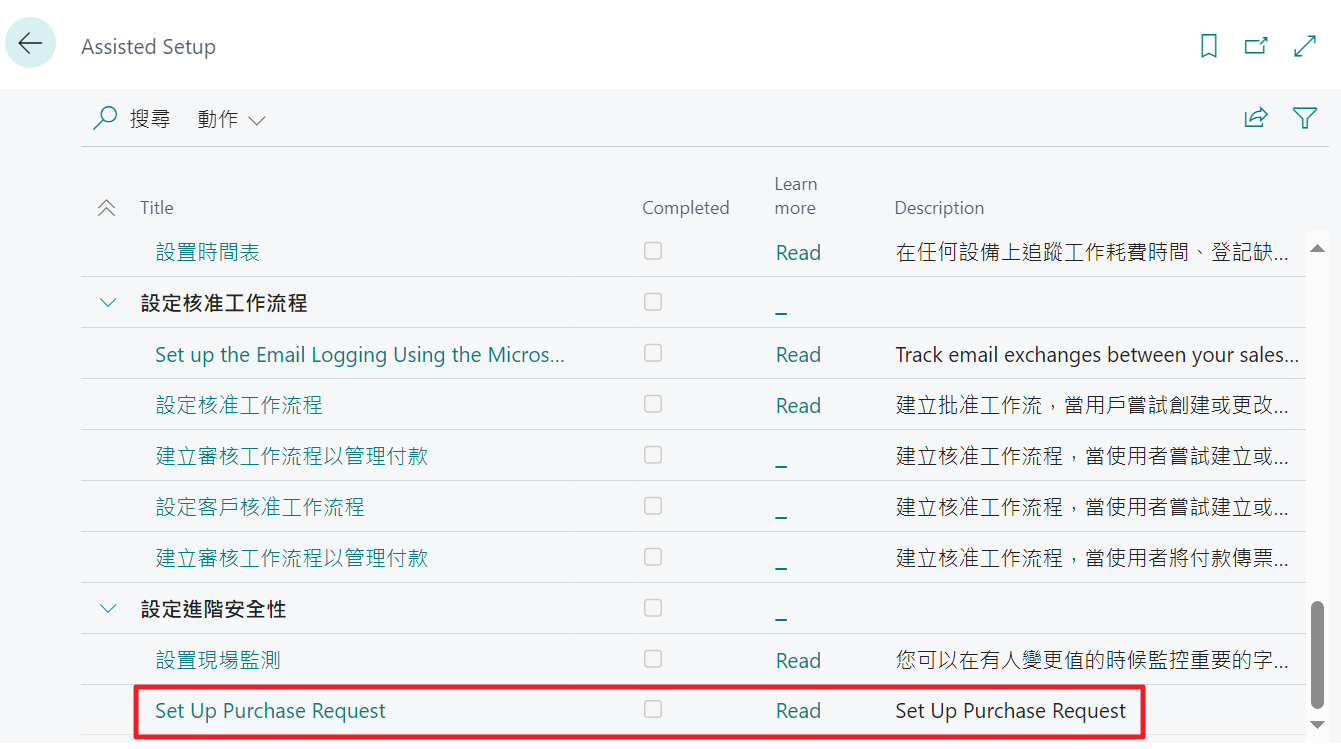The height and width of the screenshot is (749, 1341).
Task: Toggle Completed checkbox for 設置現場監測
Action: 653,659
